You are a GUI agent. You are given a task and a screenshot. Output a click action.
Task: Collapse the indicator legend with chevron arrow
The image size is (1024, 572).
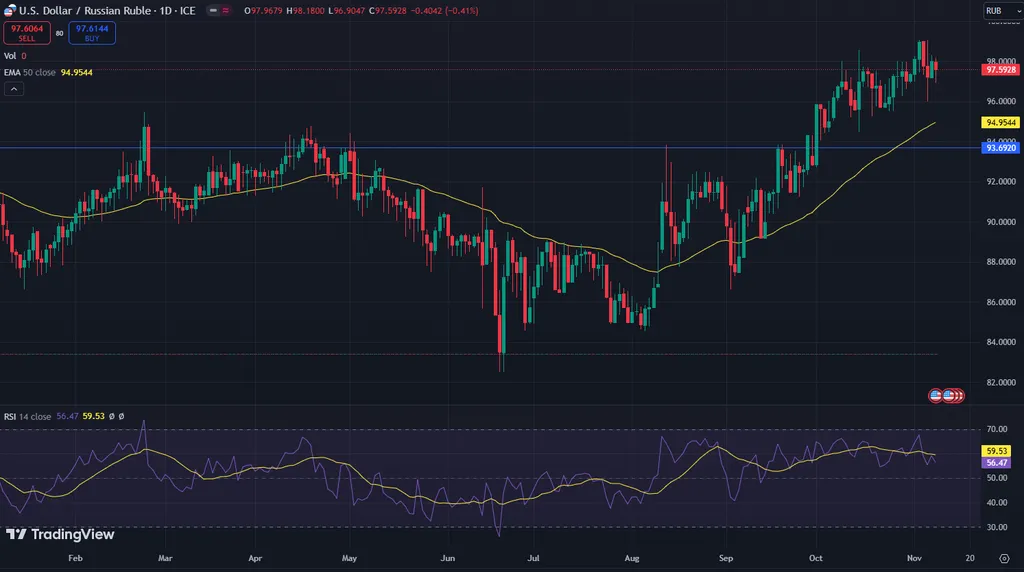tap(14, 89)
